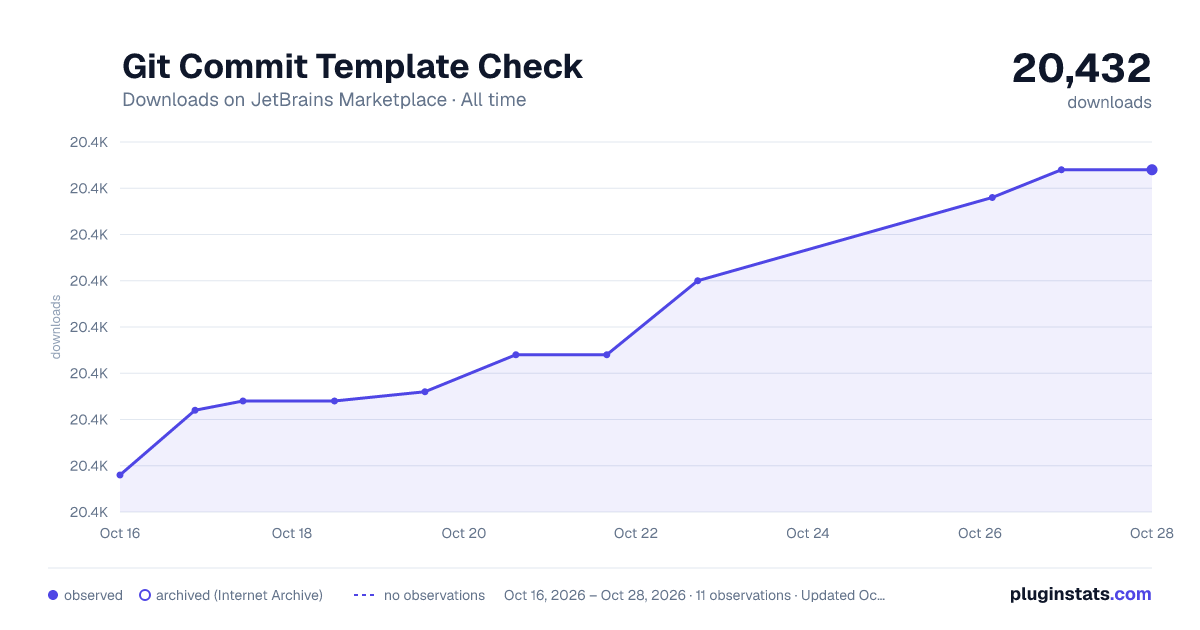The height and width of the screenshot is (630, 1200).
Task: Click the archived Internet Archive legend marker
Action: click(145, 595)
